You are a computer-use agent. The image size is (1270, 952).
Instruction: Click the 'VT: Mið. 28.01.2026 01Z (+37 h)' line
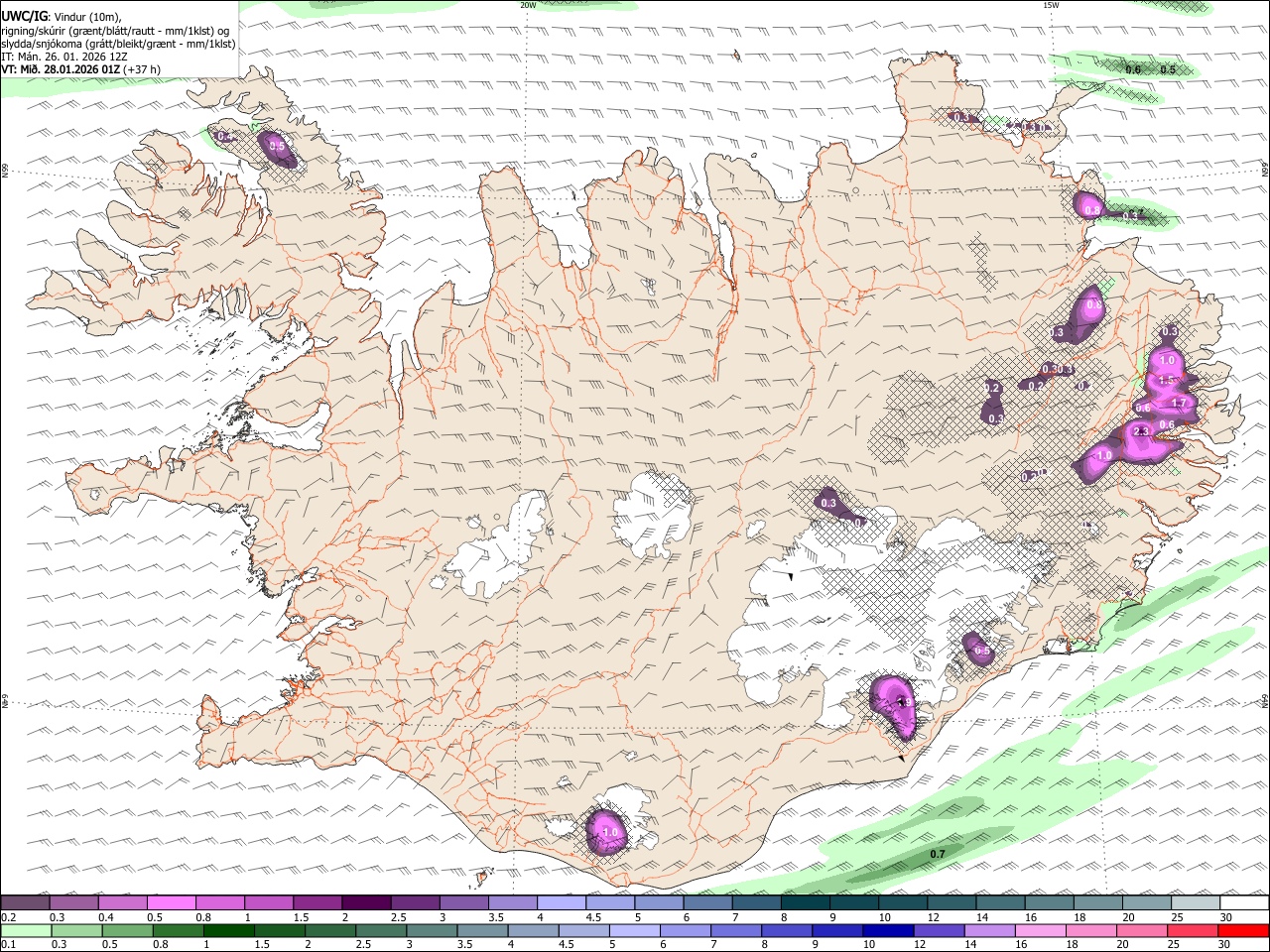coord(81,69)
